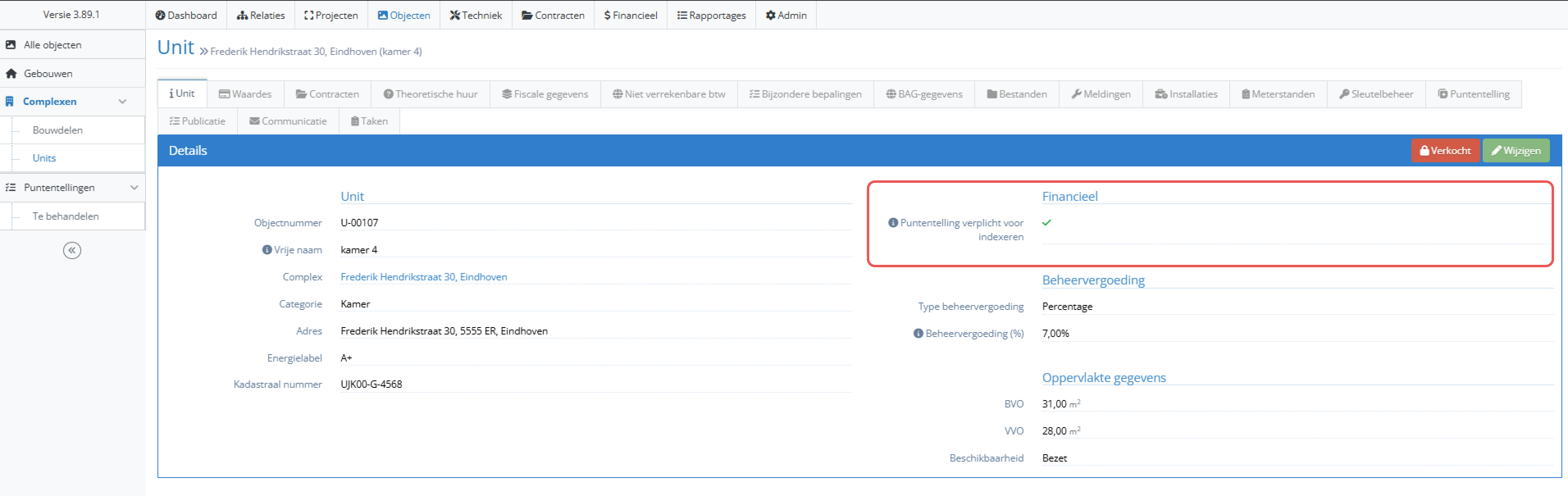The height and width of the screenshot is (496, 1568).
Task: Open the Admin menu
Action: tap(786, 15)
